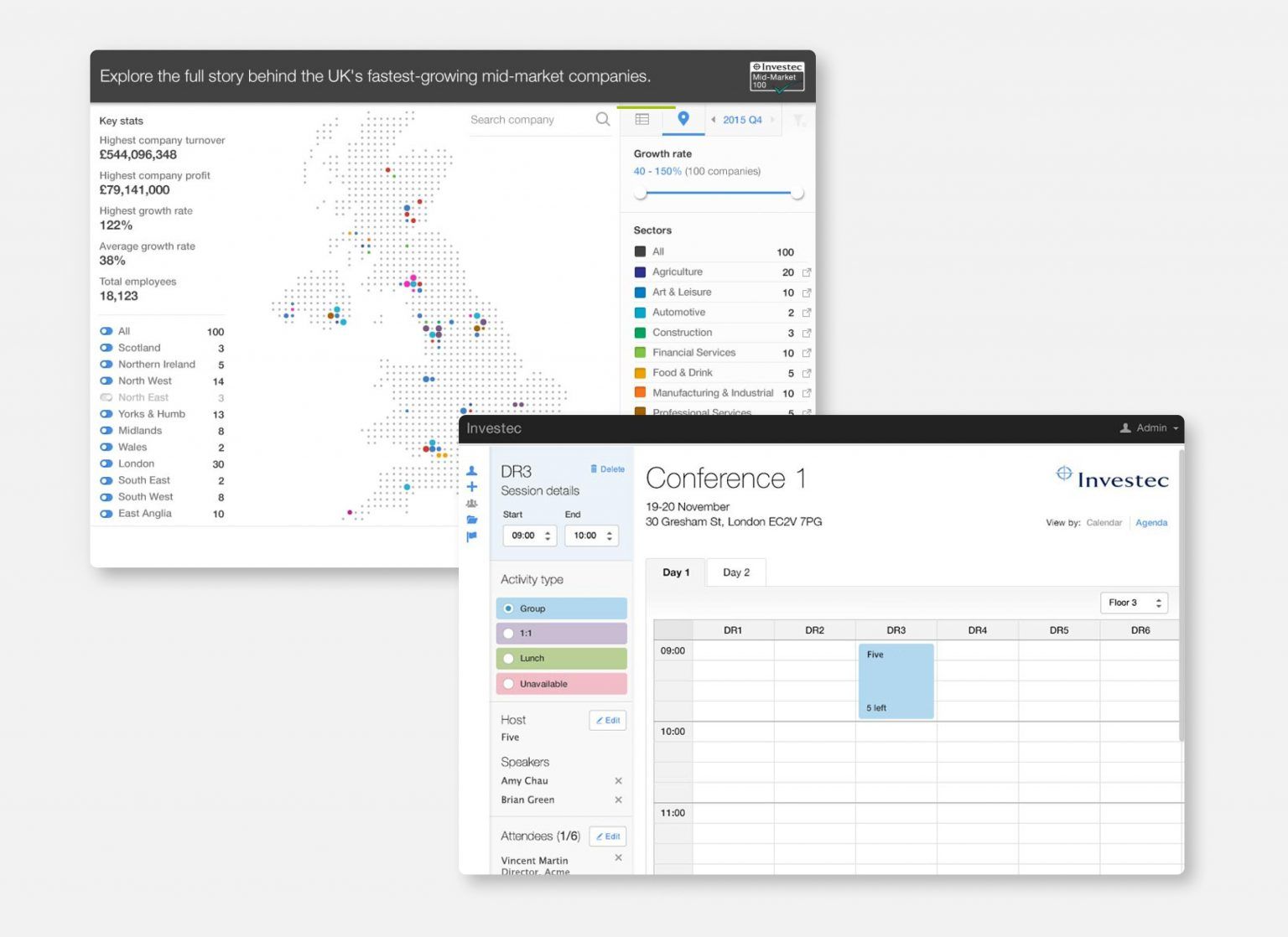Screen dimensions: 1288x937
Task: Open Manufacturing & Industrial external link icon
Action: pyautogui.click(x=807, y=393)
